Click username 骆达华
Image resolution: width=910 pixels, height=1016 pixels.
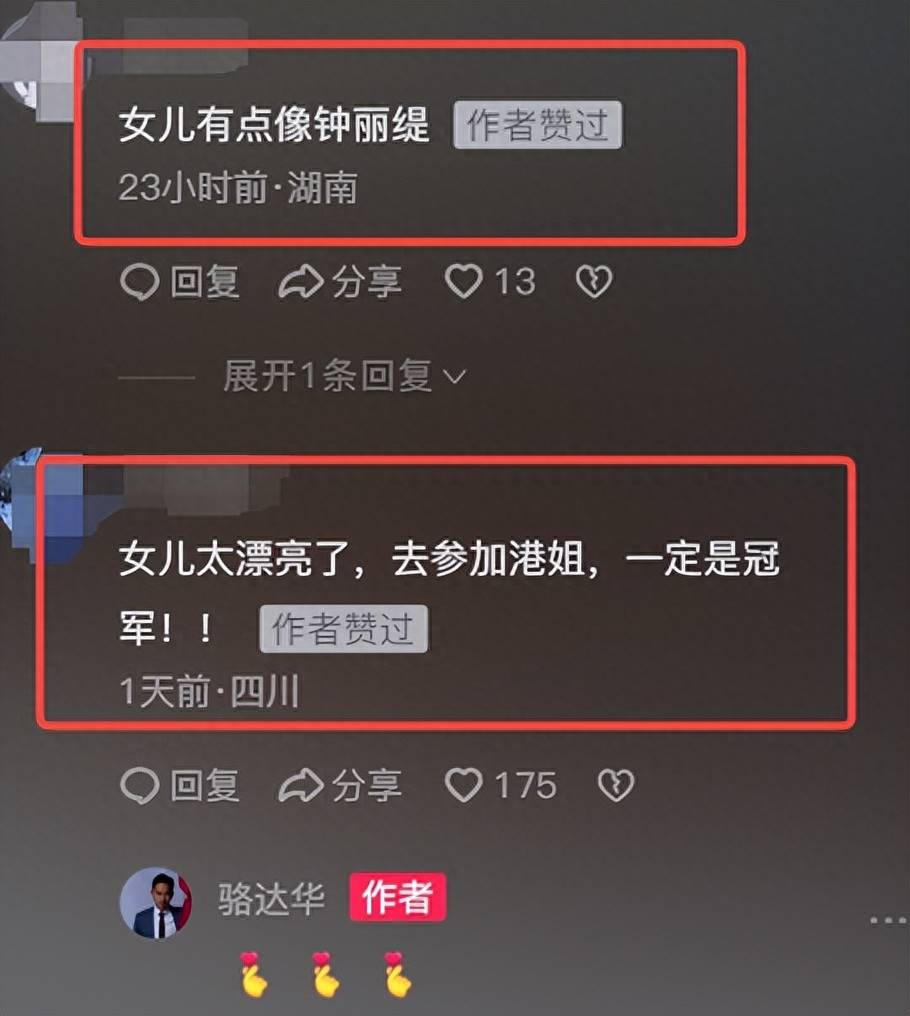[x=271, y=899]
